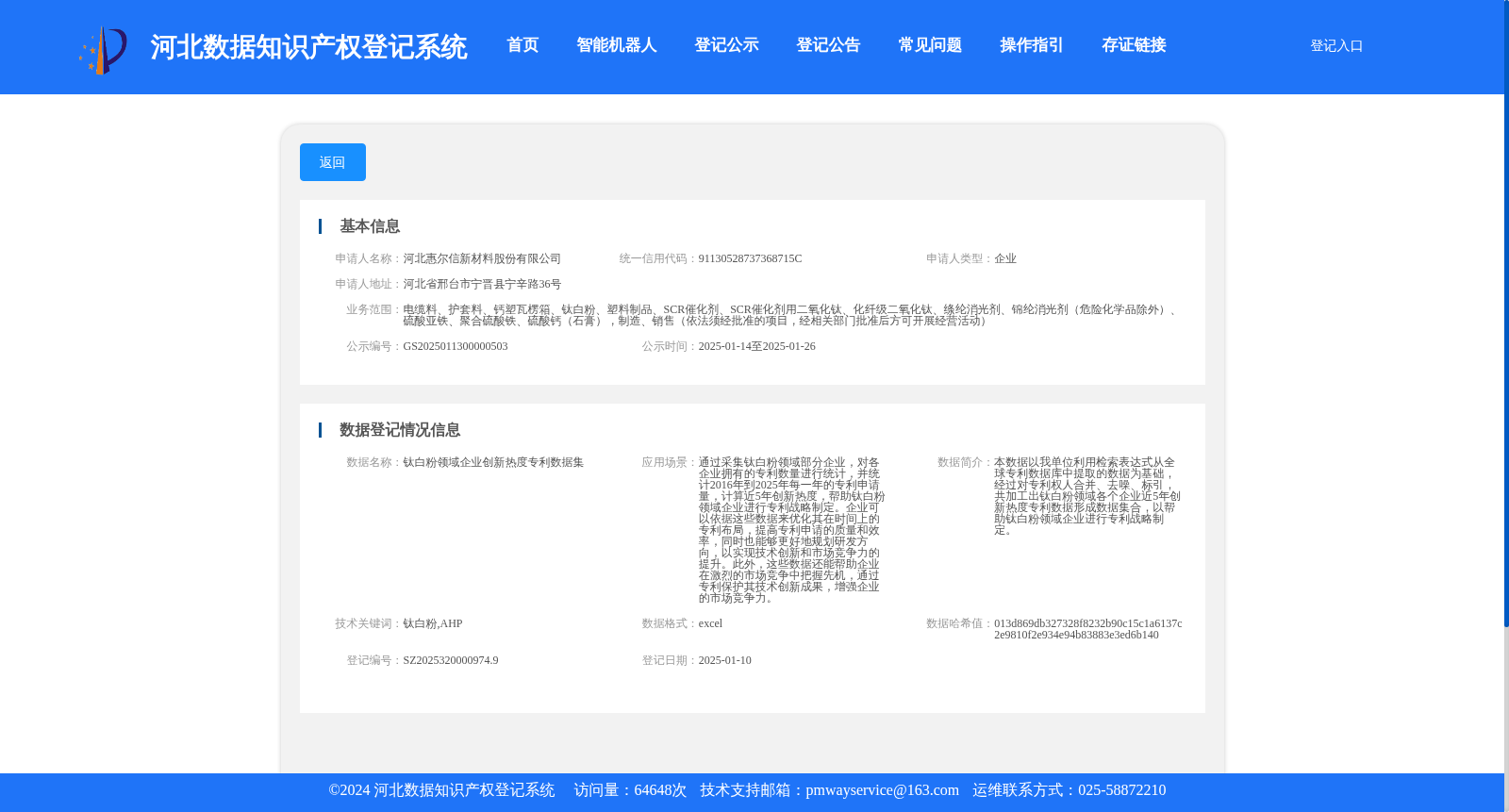Select registration number SZ2025320000974.9
Image resolution: width=1509 pixels, height=812 pixels.
tap(451, 660)
